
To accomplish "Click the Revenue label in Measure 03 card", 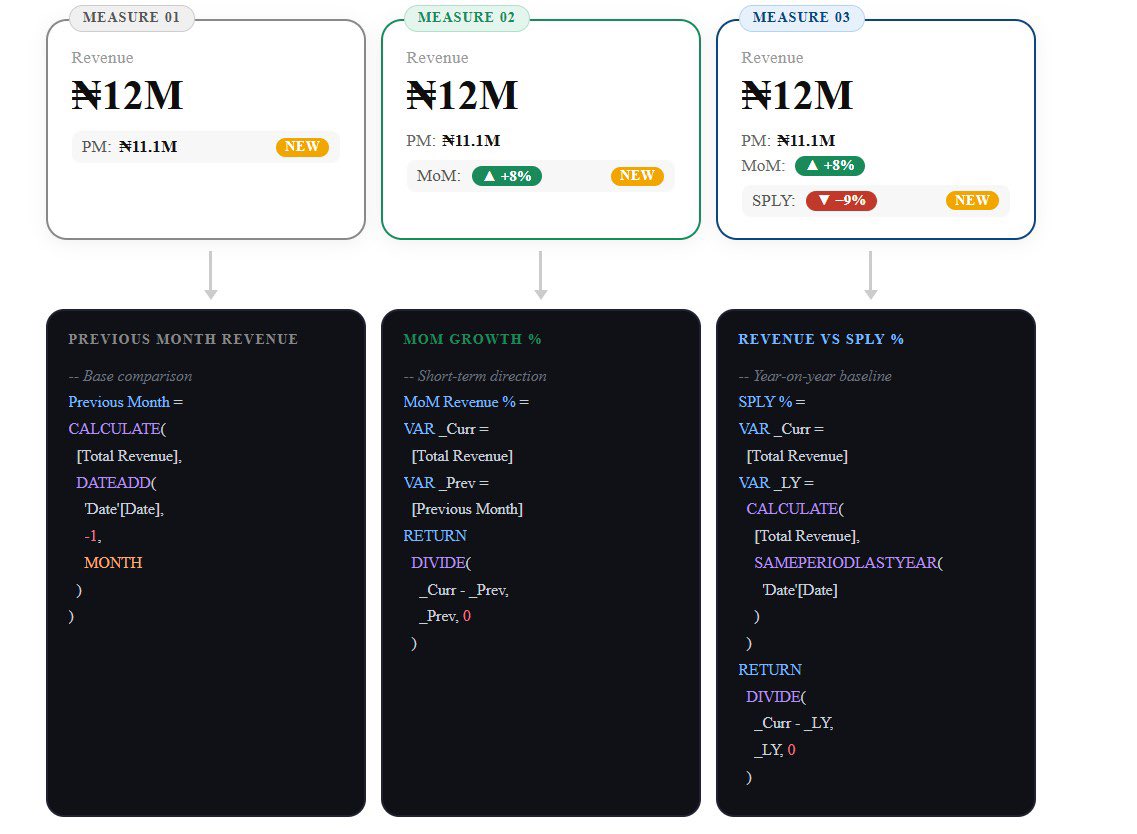I will pyautogui.click(x=772, y=57).
